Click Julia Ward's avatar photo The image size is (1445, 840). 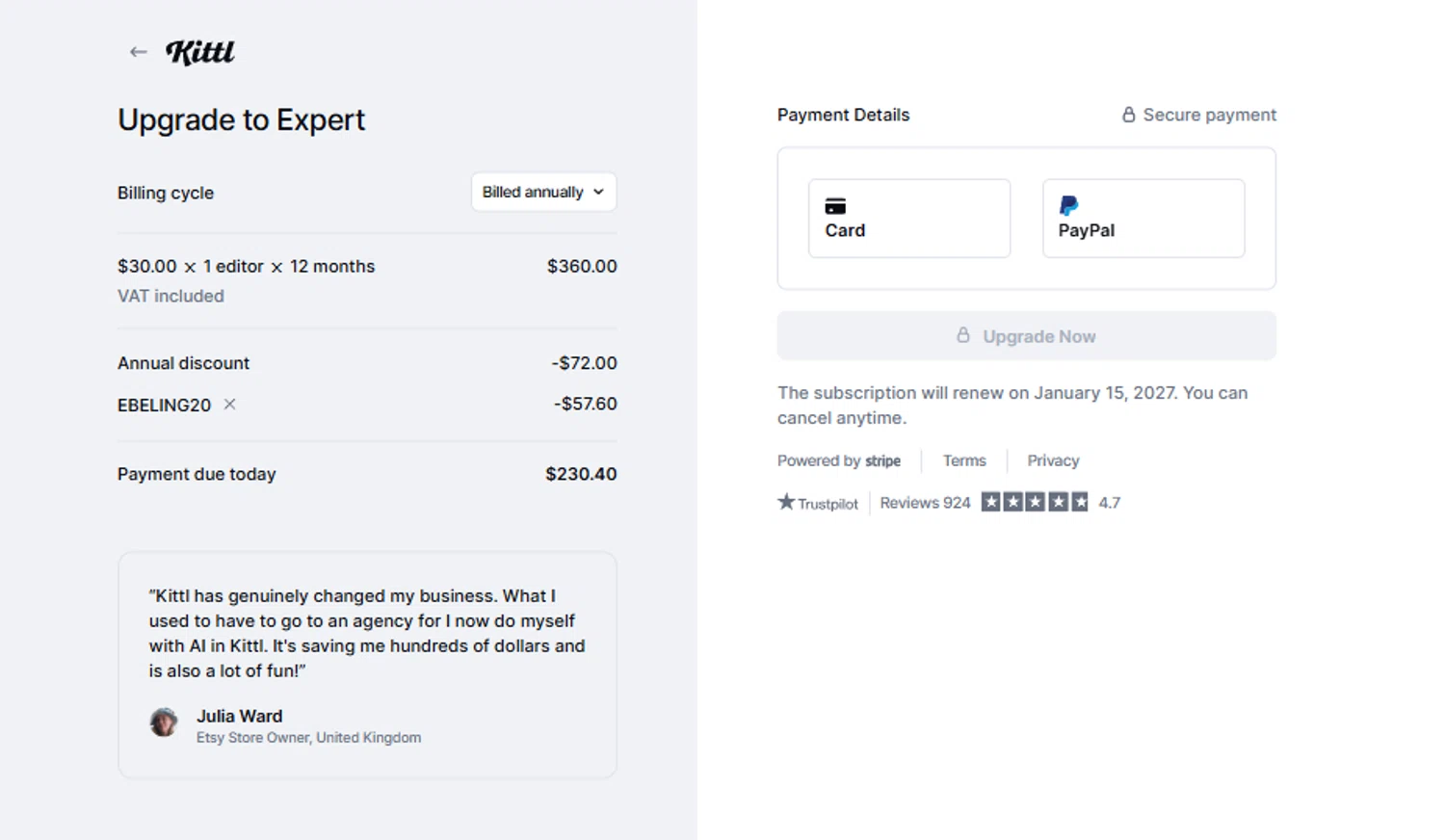coord(164,722)
